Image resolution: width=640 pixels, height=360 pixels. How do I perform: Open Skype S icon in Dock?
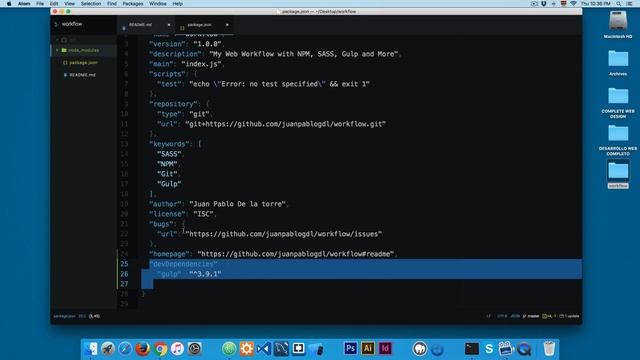489,349
